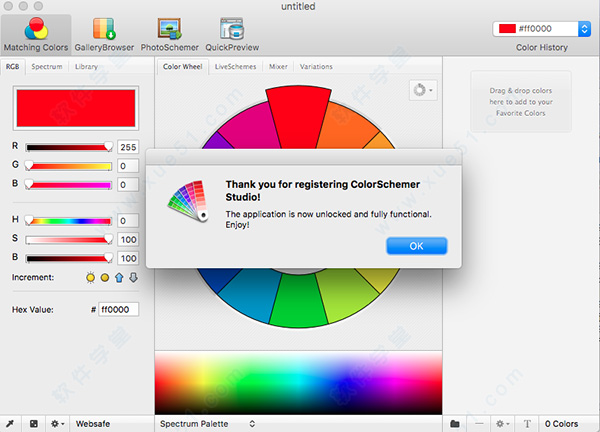Click the H hue value field
600x432 pixels.
[128, 220]
